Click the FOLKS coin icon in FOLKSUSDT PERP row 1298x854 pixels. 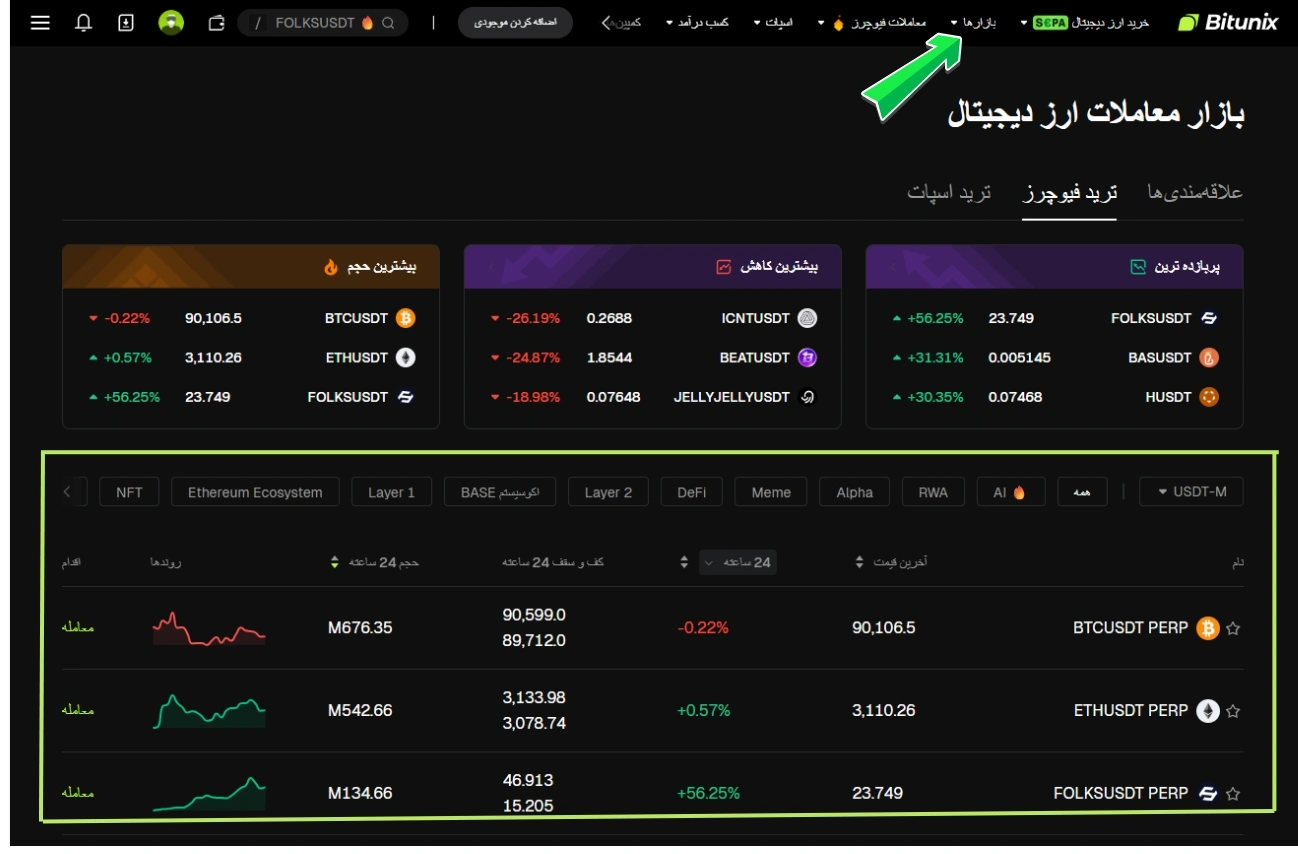click(x=1208, y=794)
